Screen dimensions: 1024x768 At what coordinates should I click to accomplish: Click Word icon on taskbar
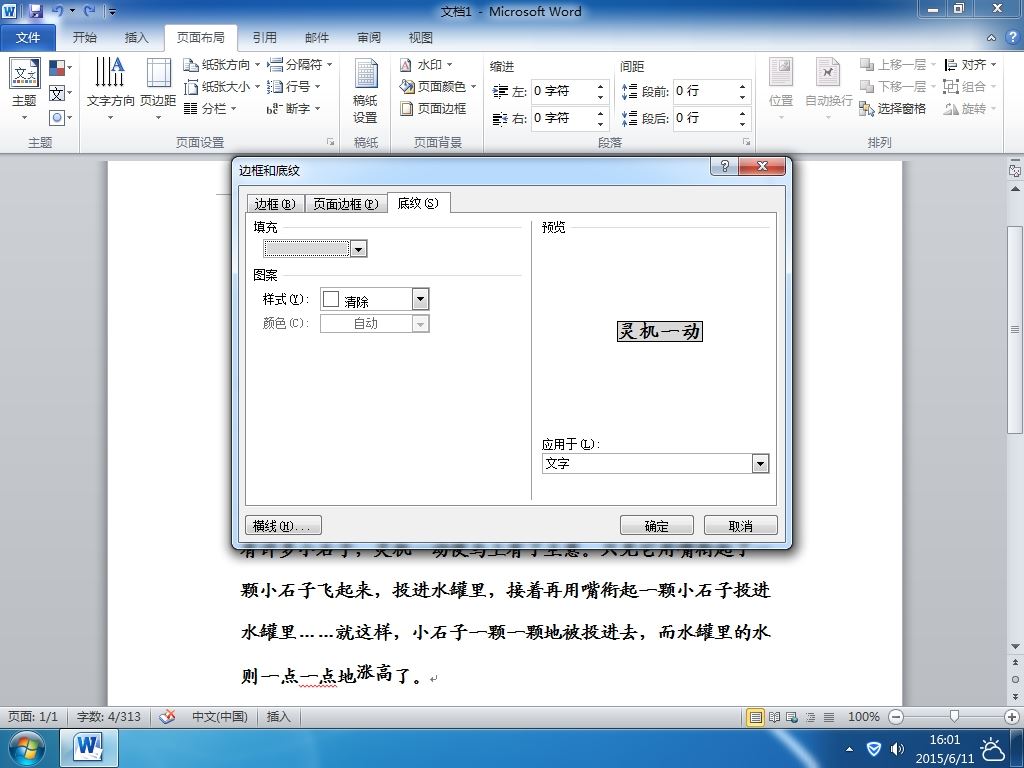pos(89,748)
